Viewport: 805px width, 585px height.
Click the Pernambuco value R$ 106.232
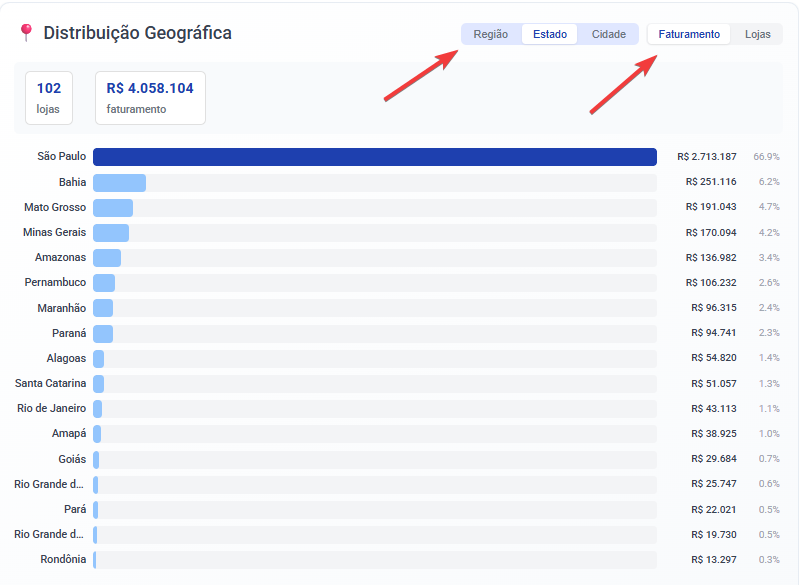point(710,283)
